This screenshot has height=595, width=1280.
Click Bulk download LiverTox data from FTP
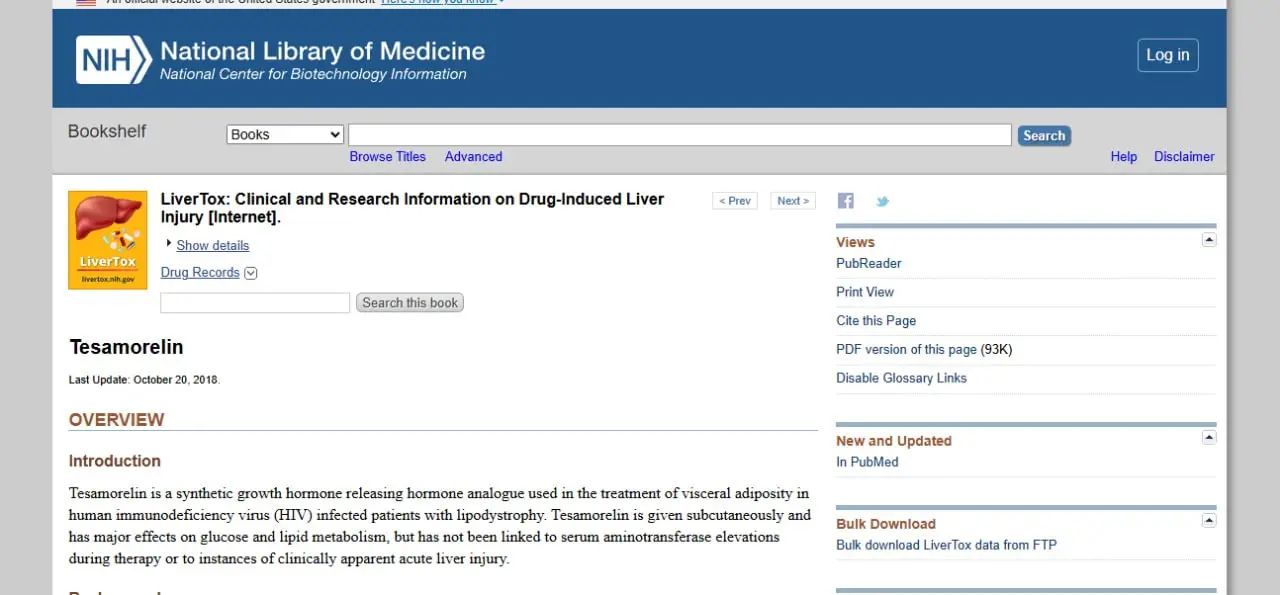click(x=946, y=546)
